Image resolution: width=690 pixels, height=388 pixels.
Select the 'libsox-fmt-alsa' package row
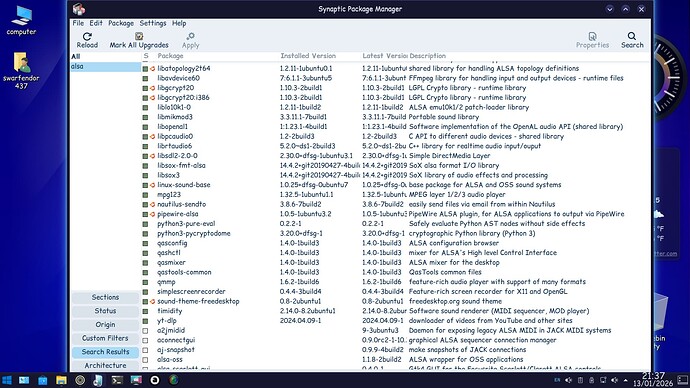395,165
